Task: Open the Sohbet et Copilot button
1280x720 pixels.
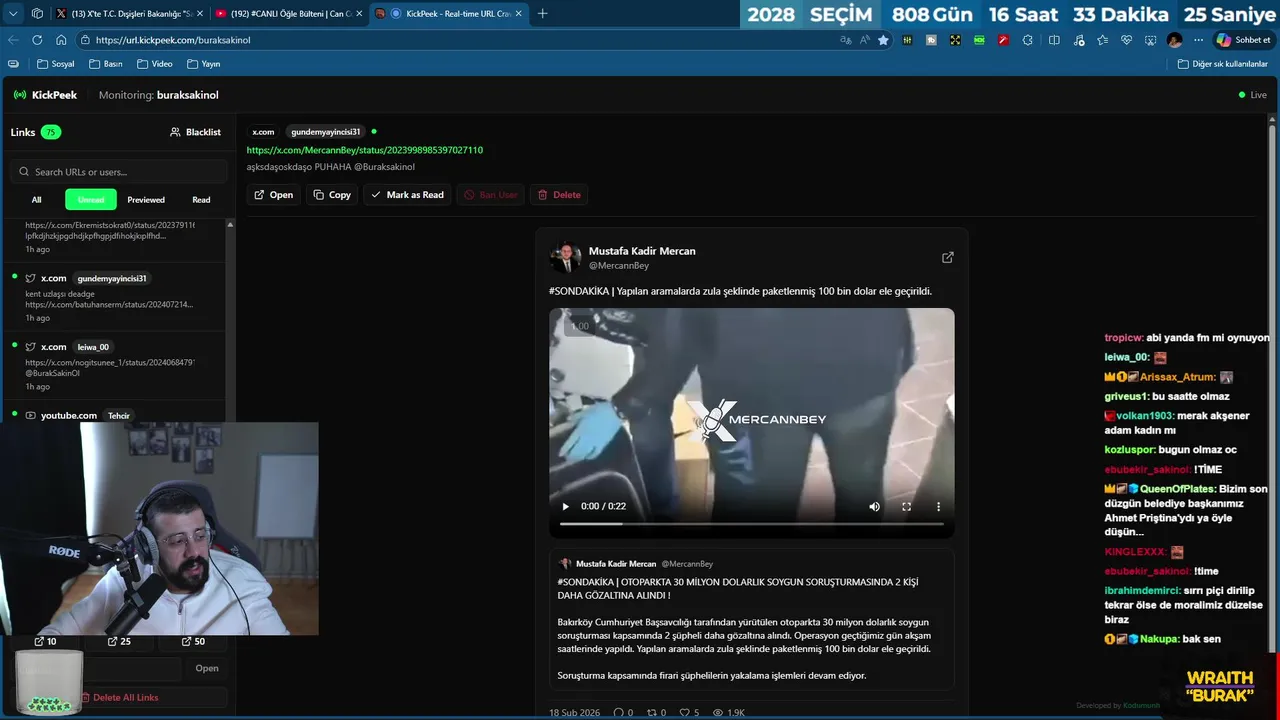Action: tap(1243, 40)
